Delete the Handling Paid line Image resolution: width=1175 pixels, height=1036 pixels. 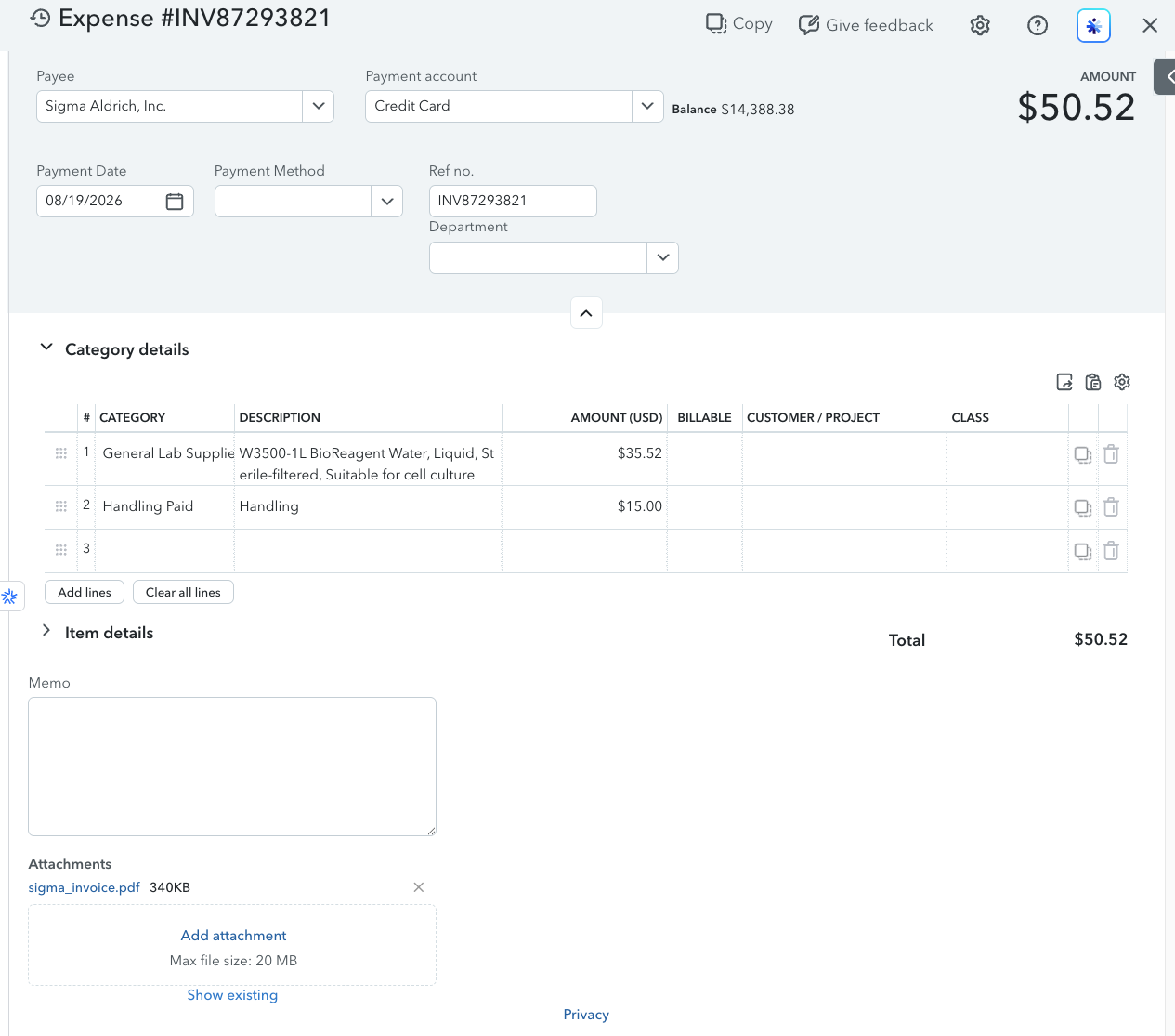(x=1111, y=507)
